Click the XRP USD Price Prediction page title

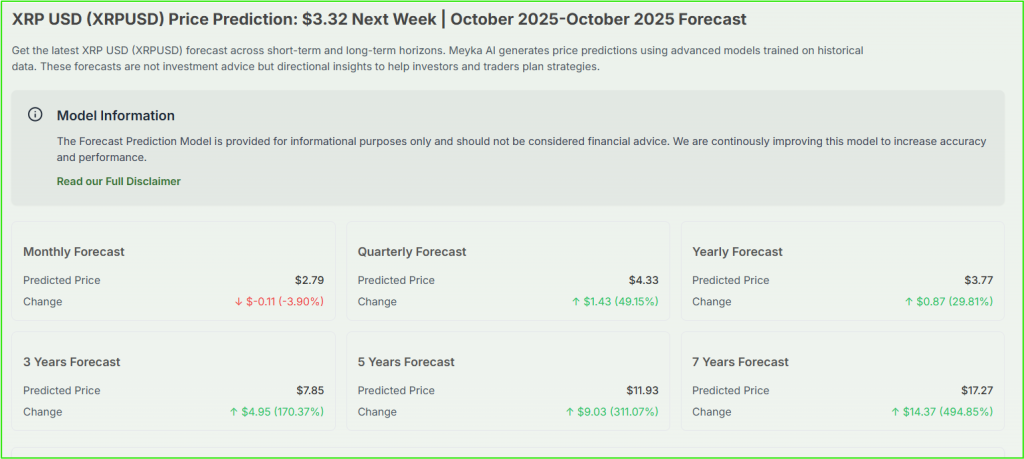pos(379,20)
